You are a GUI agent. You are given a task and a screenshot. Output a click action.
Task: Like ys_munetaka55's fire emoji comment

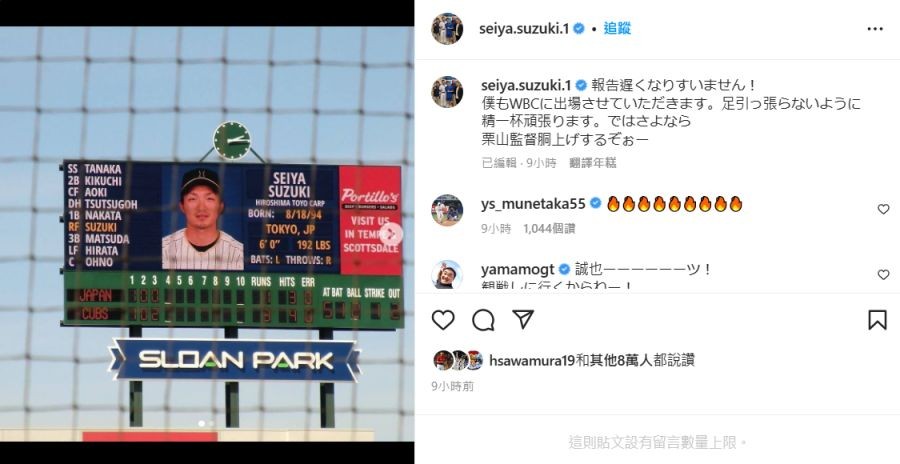click(883, 210)
